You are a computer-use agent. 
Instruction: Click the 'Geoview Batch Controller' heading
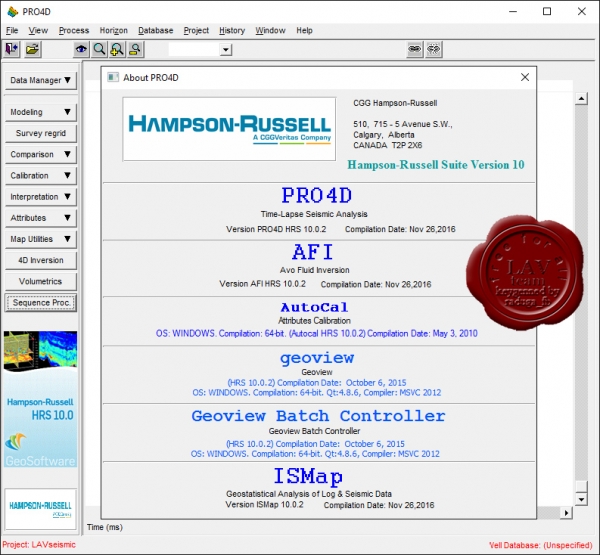click(318, 416)
